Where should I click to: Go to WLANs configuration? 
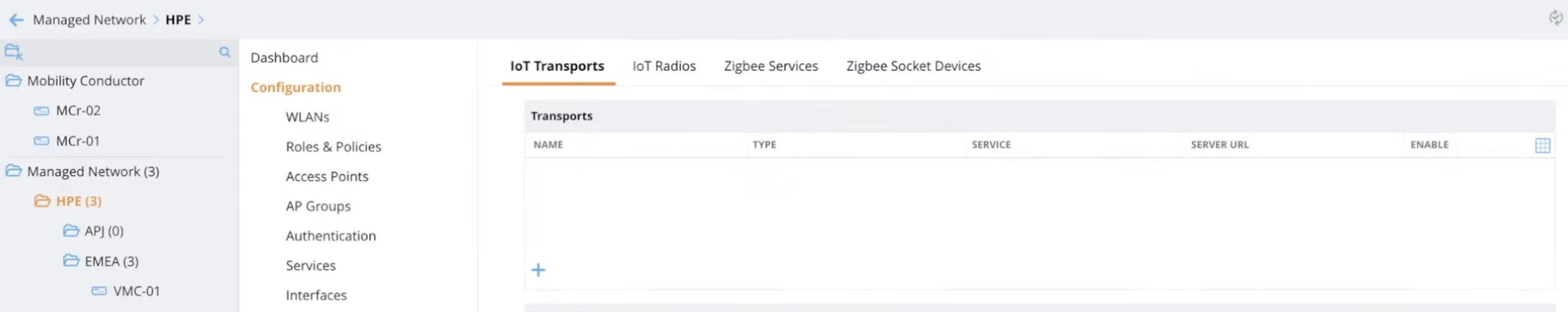pyautogui.click(x=307, y=117)
